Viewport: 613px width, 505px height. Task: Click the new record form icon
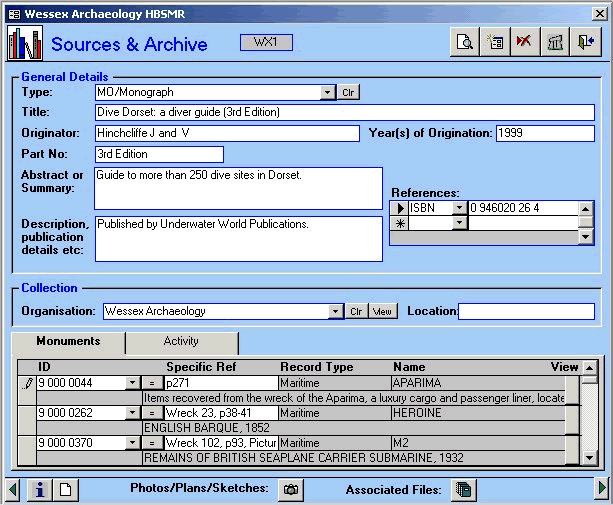click(494, 43)
